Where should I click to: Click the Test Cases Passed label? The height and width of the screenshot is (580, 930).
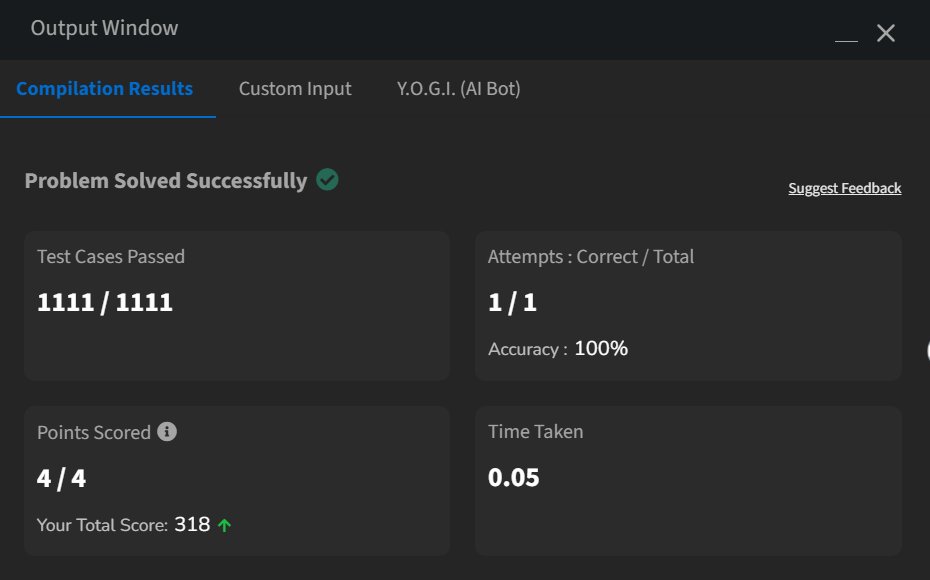click(x=111, y=257)
